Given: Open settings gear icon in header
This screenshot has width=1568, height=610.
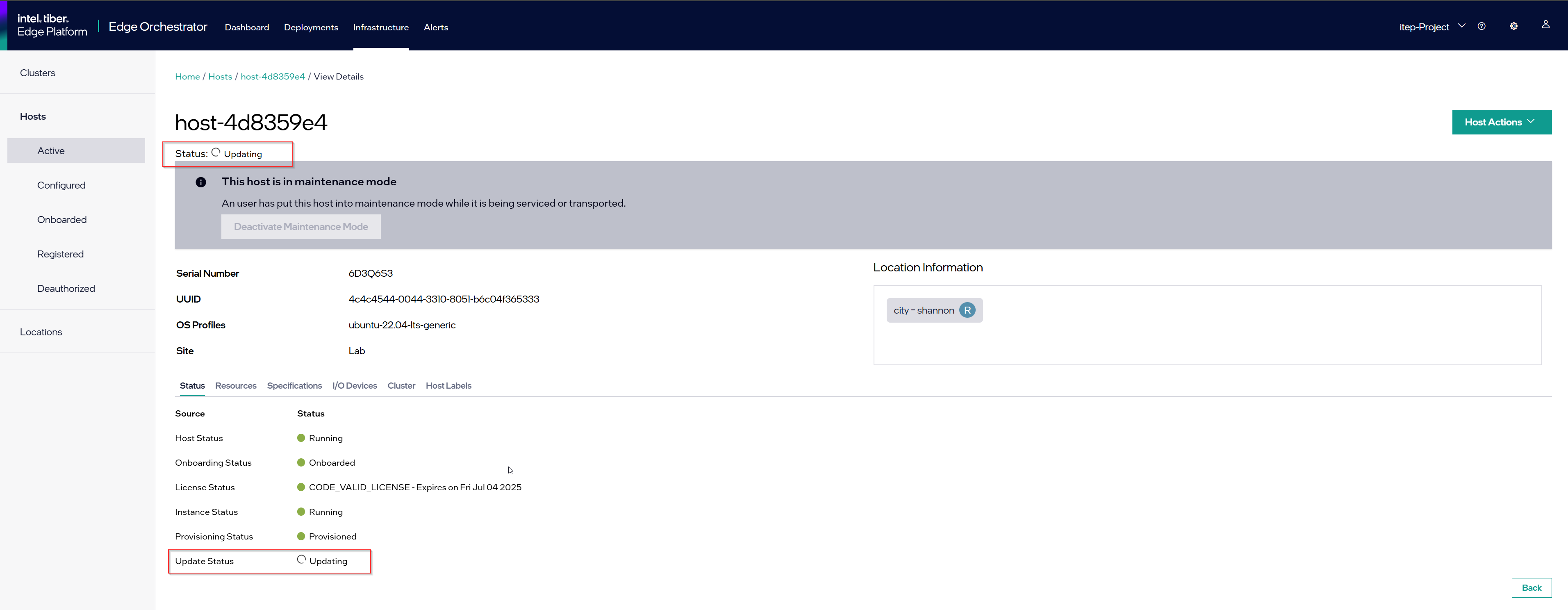Looking at the screenshot, I should point(1513,26).
